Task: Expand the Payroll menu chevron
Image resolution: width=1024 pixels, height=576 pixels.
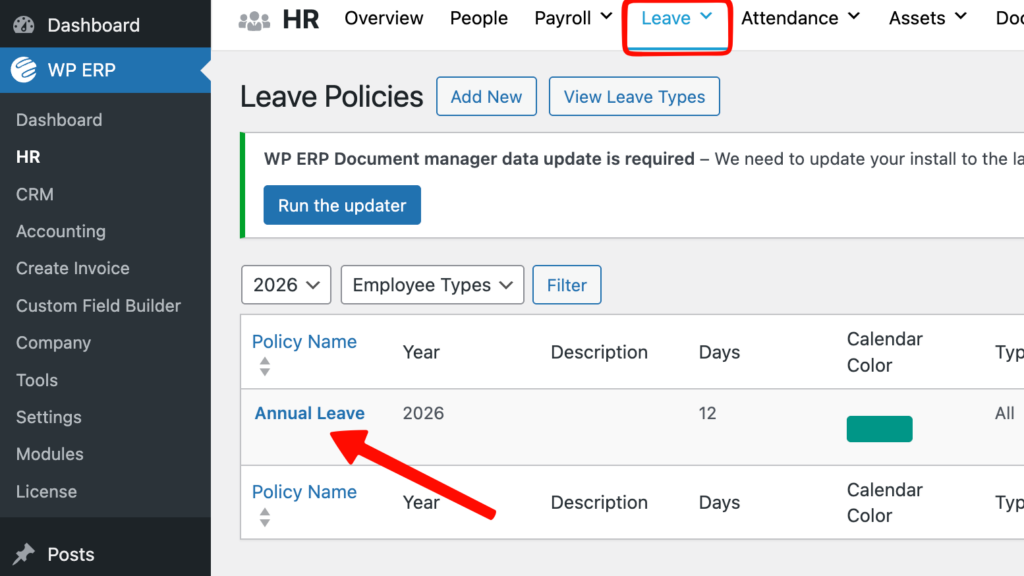Action: [x=606, y=17]
